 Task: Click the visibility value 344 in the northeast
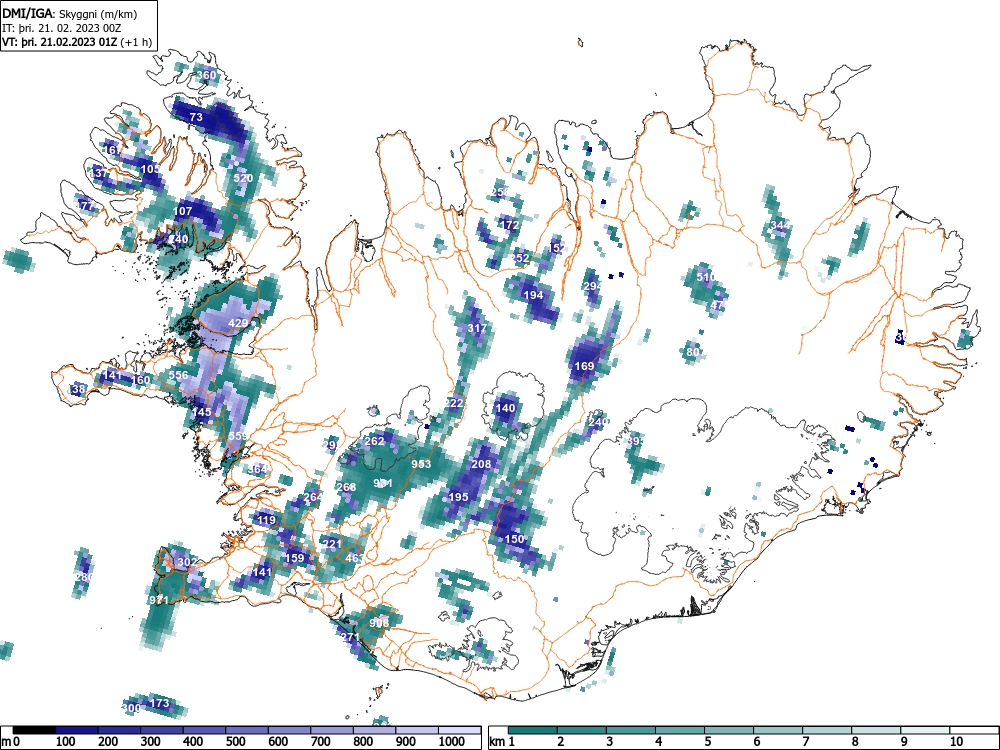(780, 225)
